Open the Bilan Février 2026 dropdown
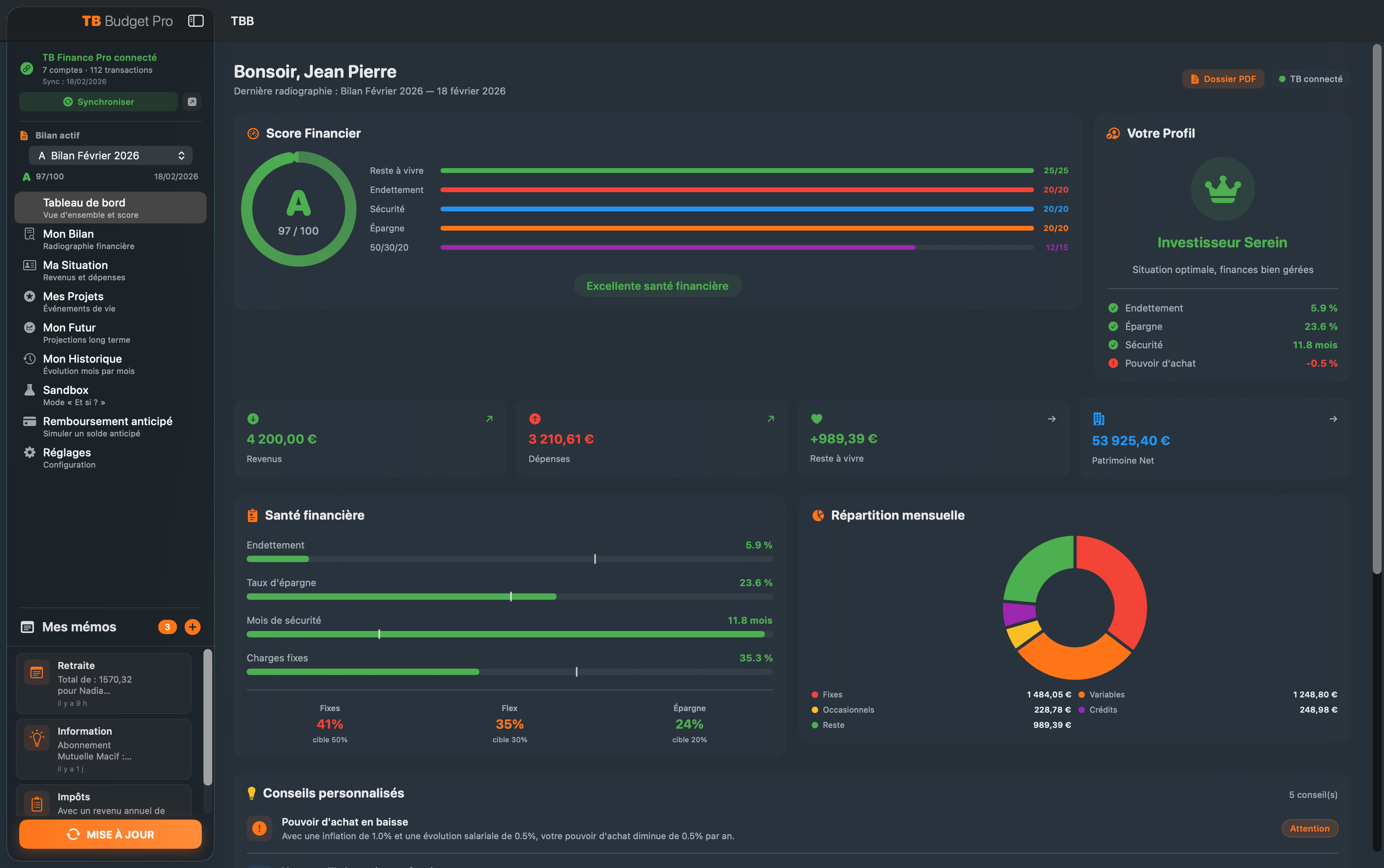 [x=110, y=156]
